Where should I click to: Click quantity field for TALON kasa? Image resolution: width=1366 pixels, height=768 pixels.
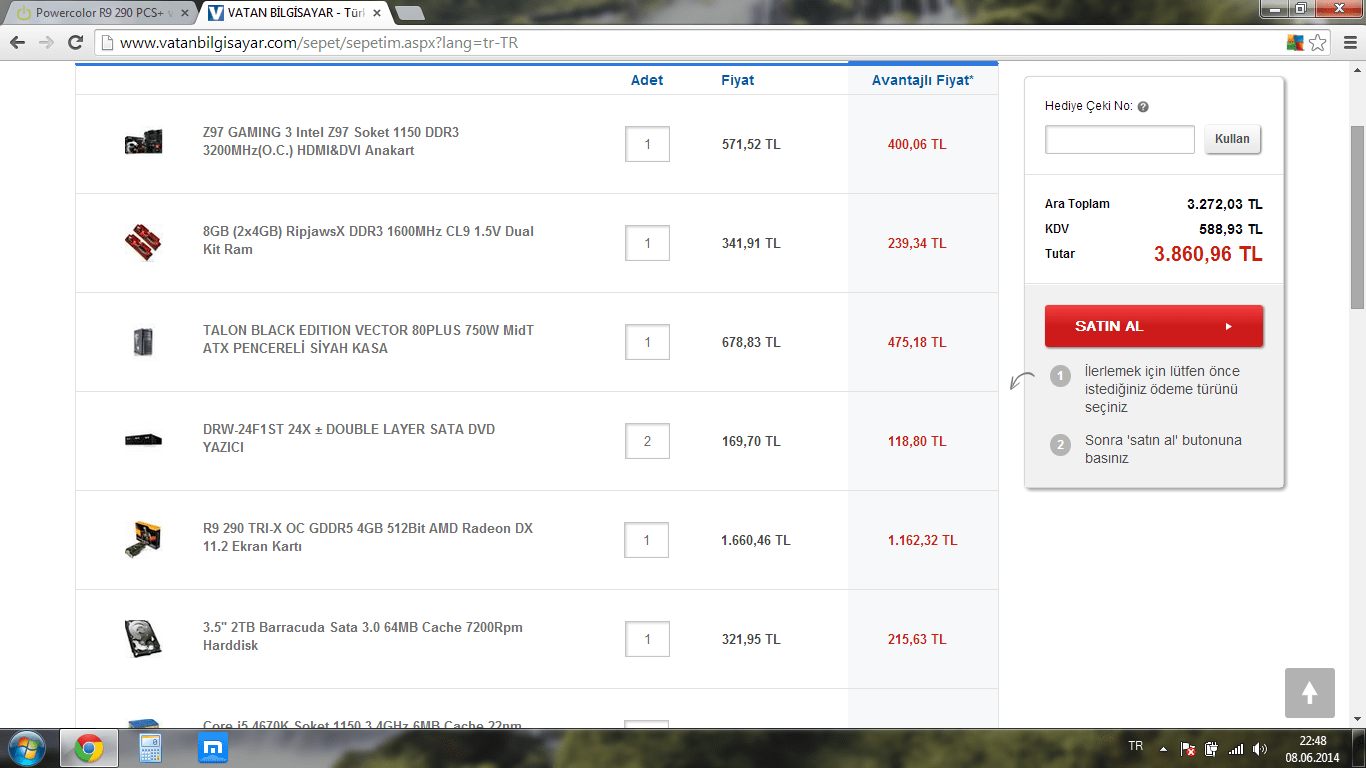click(647, 342)
